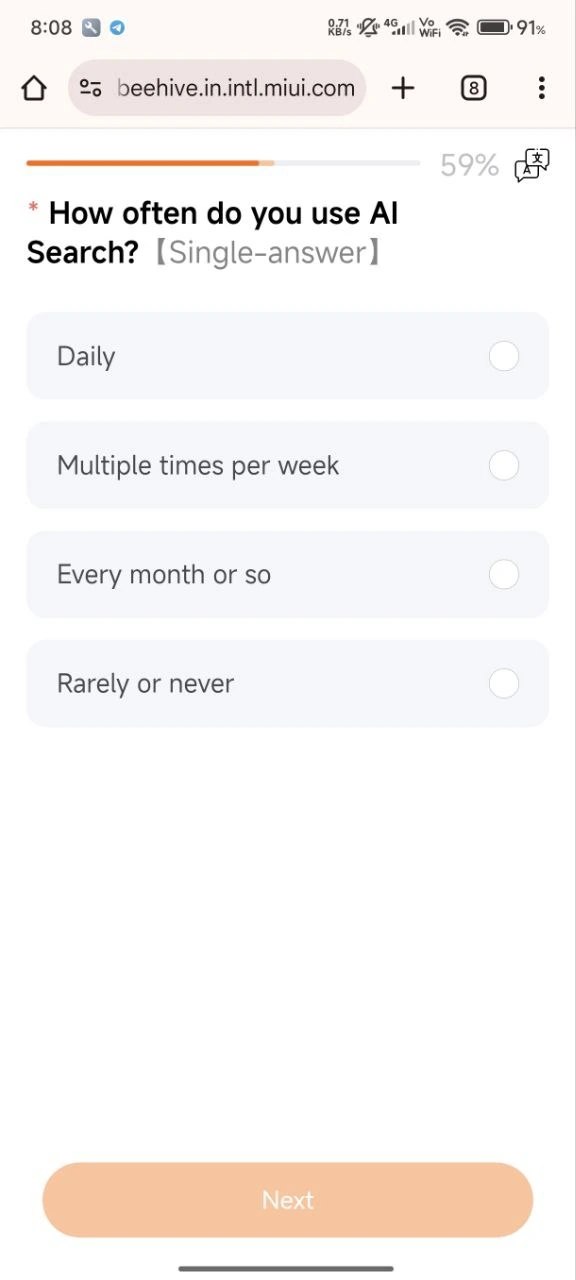Open the tab switcher showing 8 tabs
Viewport: 576px width, 1280px height.
[474, 88]
